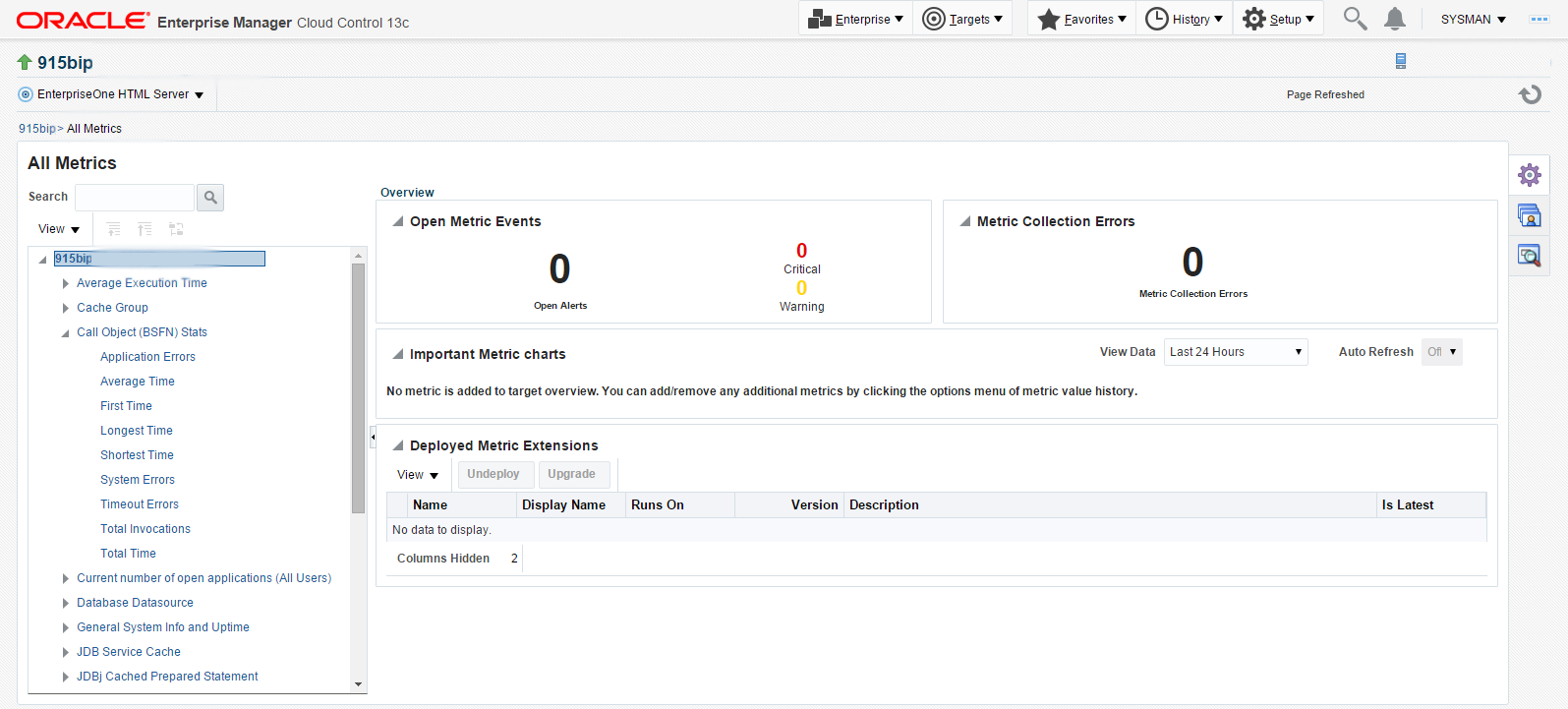This screenshot has width=1568, height=709.
Task: Select the Shortest Time metric
Action: (x=137, y=455)
